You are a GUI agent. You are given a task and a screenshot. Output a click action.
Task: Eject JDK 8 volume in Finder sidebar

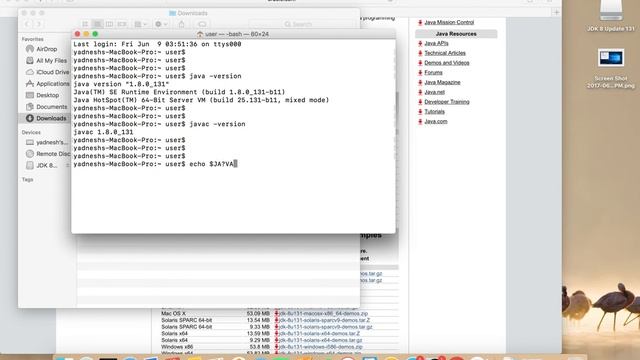click(x=67, y=165)
